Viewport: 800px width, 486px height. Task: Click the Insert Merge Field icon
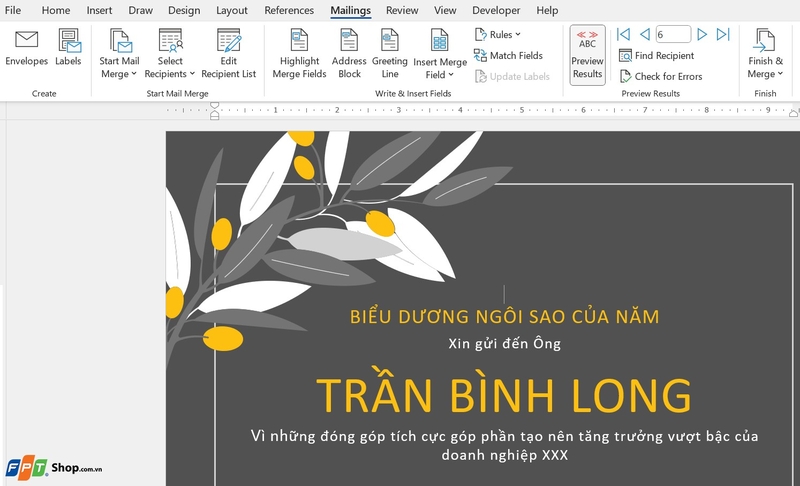[439, 41]
